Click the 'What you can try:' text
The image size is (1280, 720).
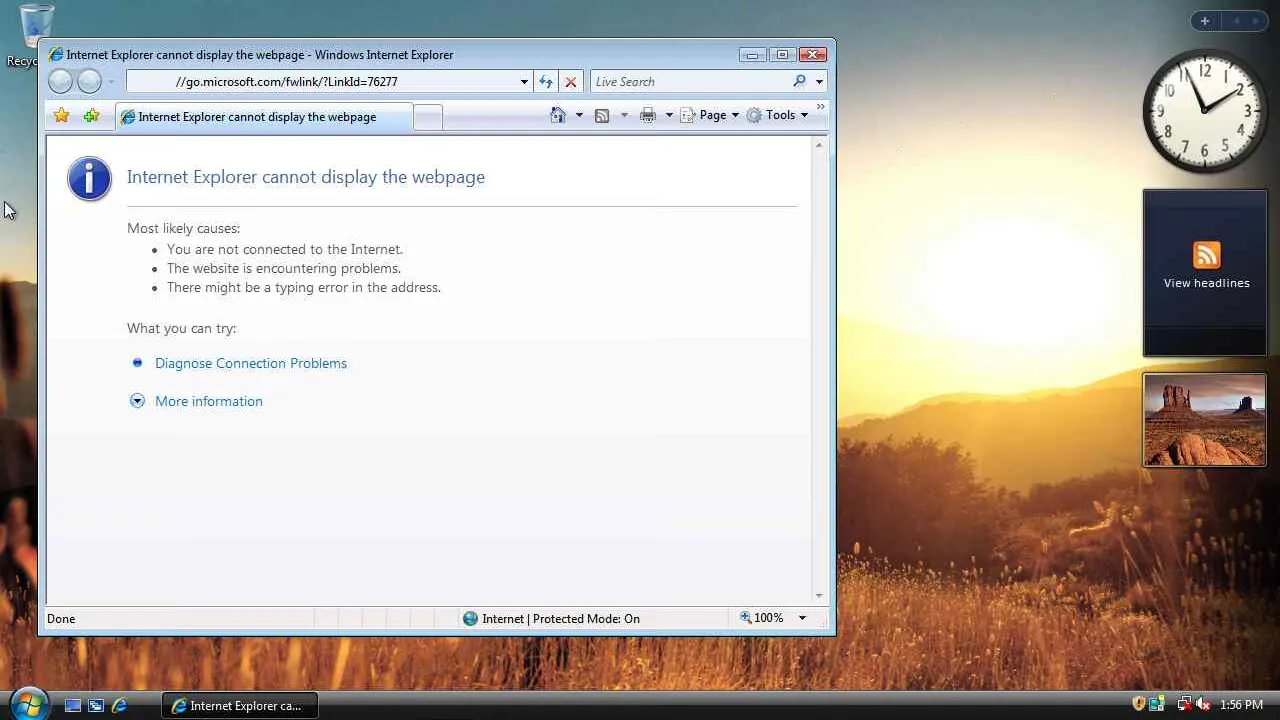(x=181, y=328)
